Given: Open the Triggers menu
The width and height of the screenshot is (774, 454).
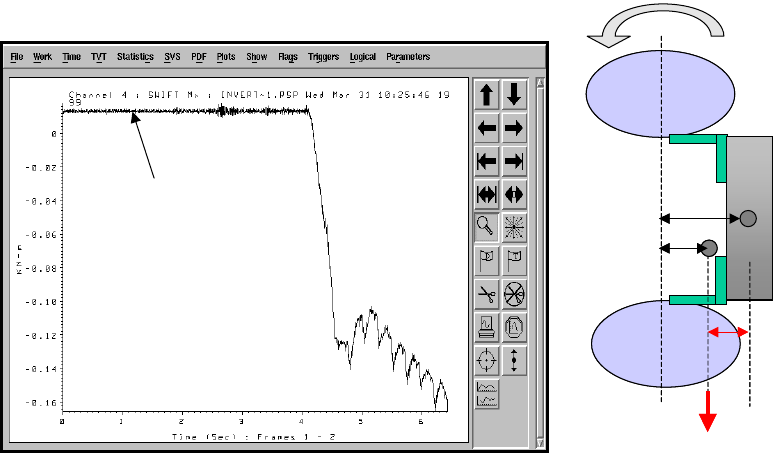Looking at the screenshot, I should pyautogui.click(x=323, y=57).
